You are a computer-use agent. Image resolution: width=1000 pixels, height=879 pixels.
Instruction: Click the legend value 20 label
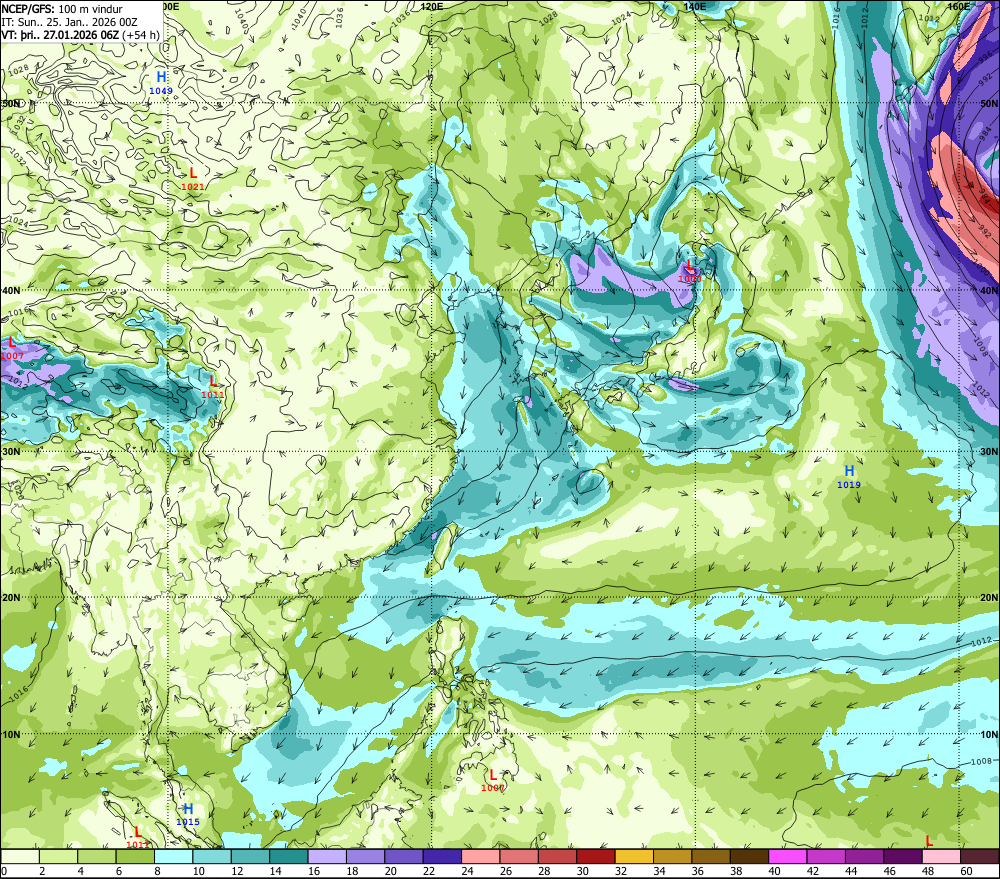(391, 871)
